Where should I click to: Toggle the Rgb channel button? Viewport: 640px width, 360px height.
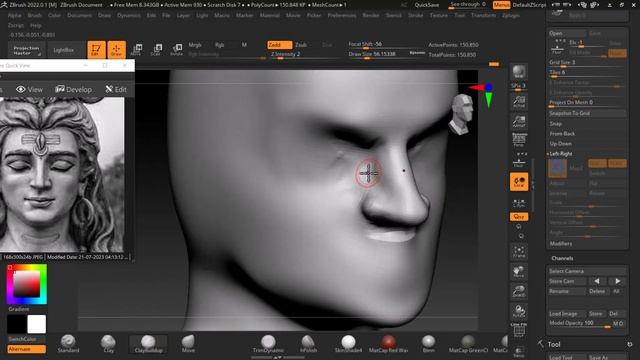pos(220,45)
